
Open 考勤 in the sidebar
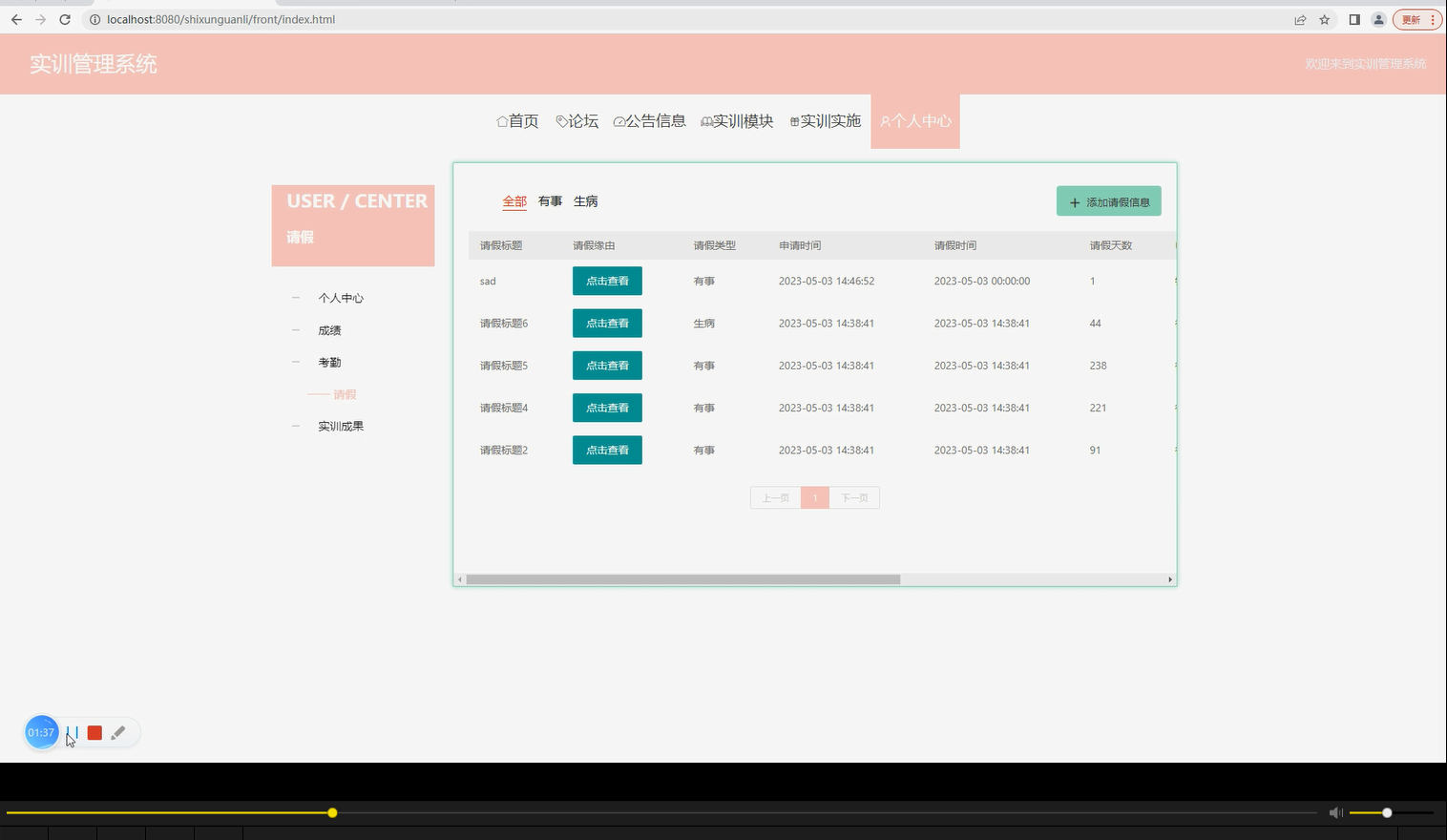click(x=329, y=363)
